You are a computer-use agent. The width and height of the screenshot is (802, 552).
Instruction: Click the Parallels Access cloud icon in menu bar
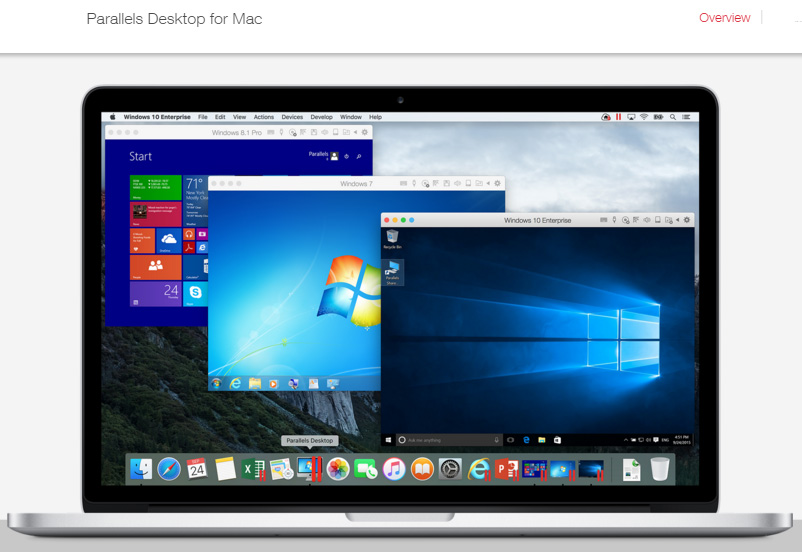tap(606, 117)
